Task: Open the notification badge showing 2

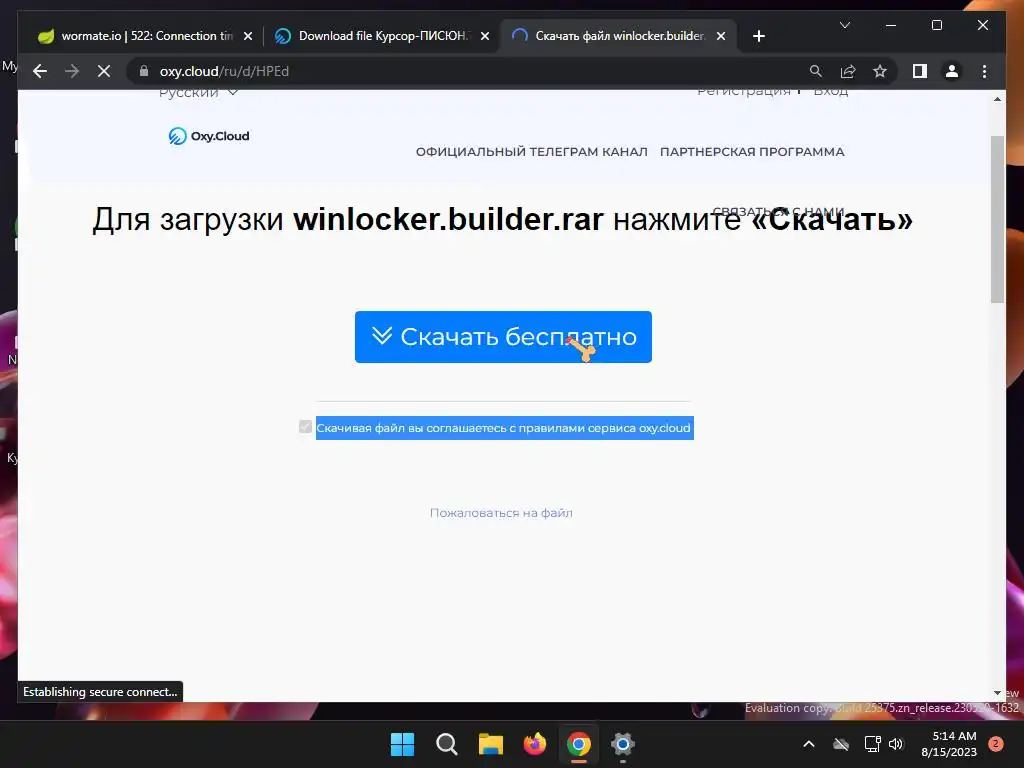Action: coord(996,743)
